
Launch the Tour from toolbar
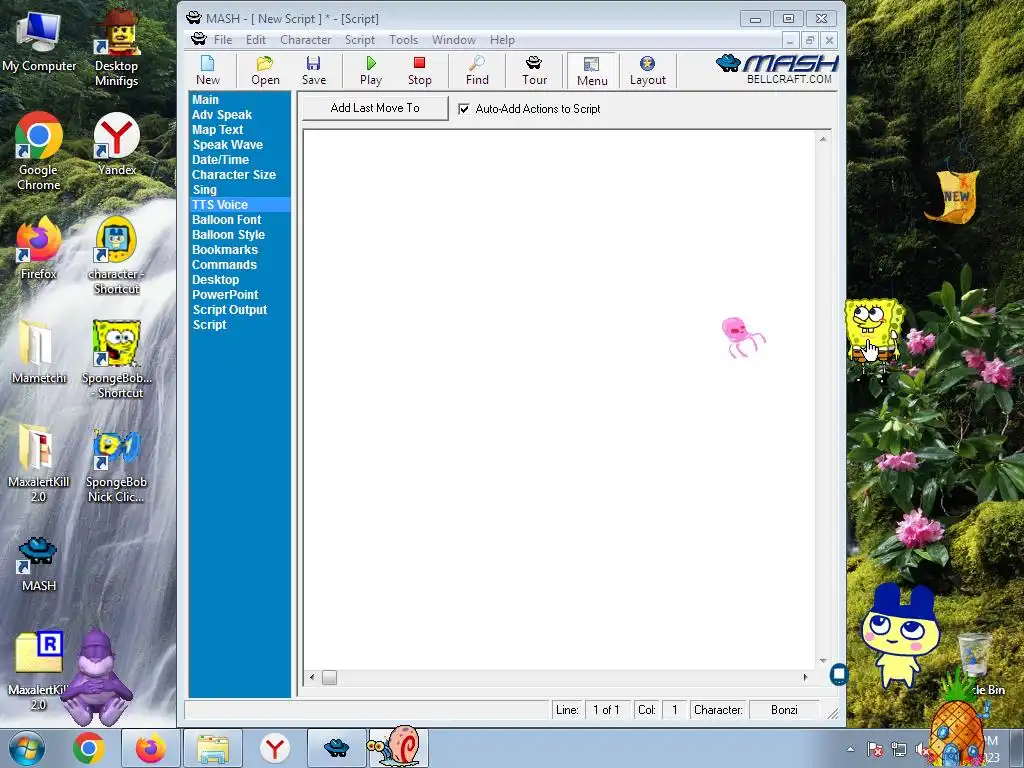[534, 71]
